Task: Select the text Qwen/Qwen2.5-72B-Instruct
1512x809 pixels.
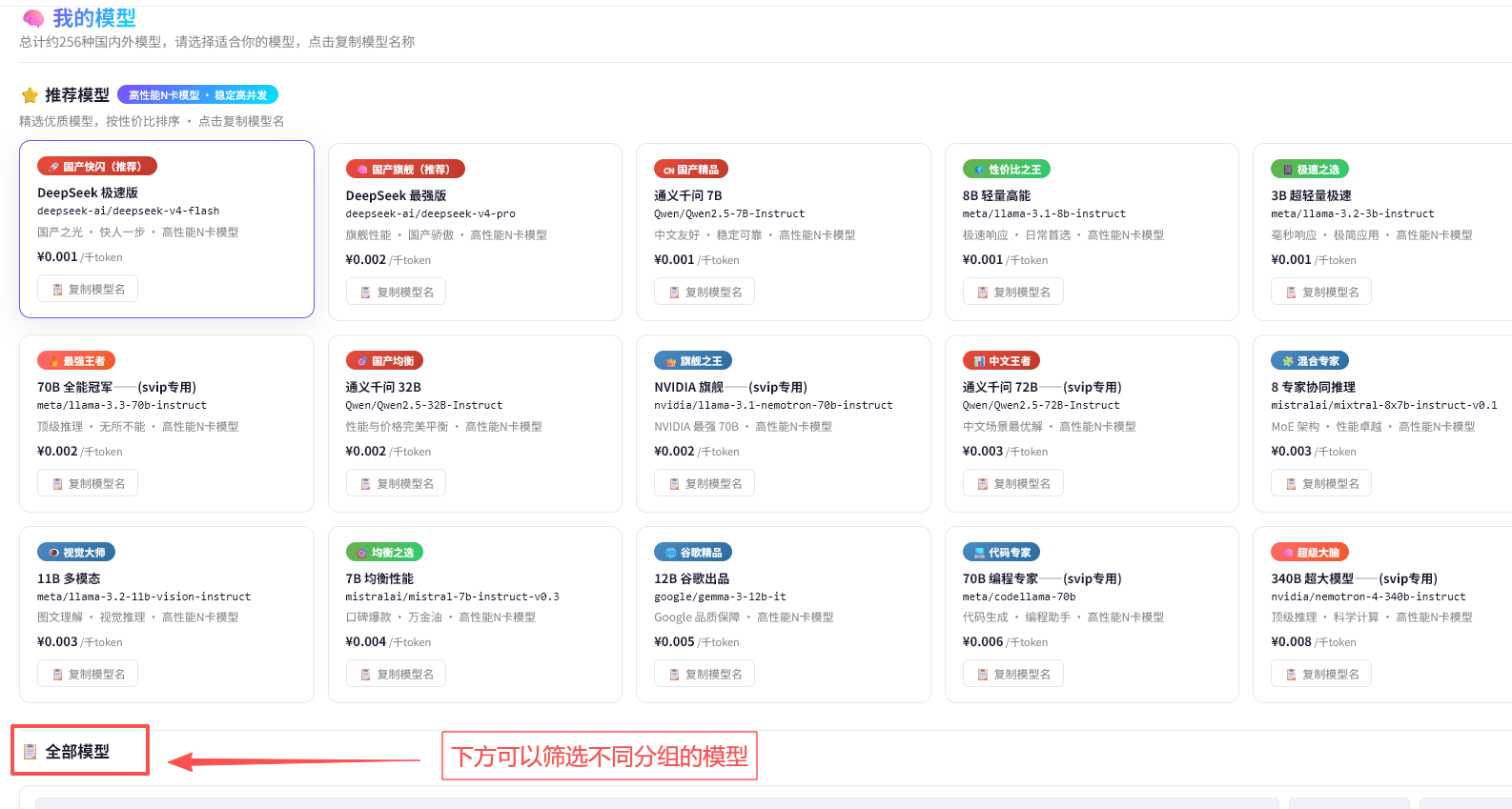Action: pyautogui.click(x=1041, y=406)
